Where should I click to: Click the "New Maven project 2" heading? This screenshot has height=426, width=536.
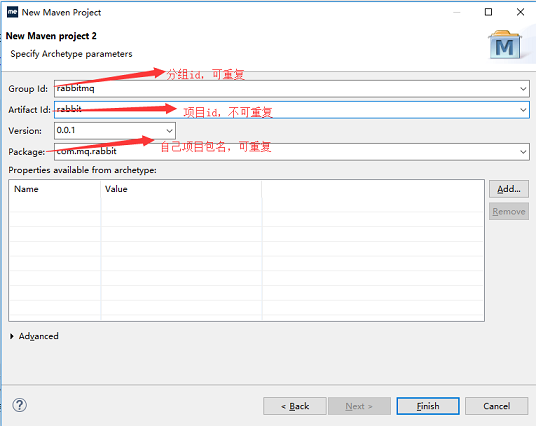tap(51, 36)
